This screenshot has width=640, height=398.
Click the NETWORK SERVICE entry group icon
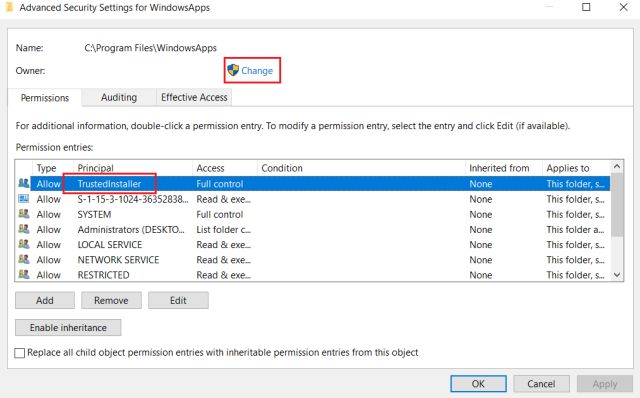tap(24, 259)
